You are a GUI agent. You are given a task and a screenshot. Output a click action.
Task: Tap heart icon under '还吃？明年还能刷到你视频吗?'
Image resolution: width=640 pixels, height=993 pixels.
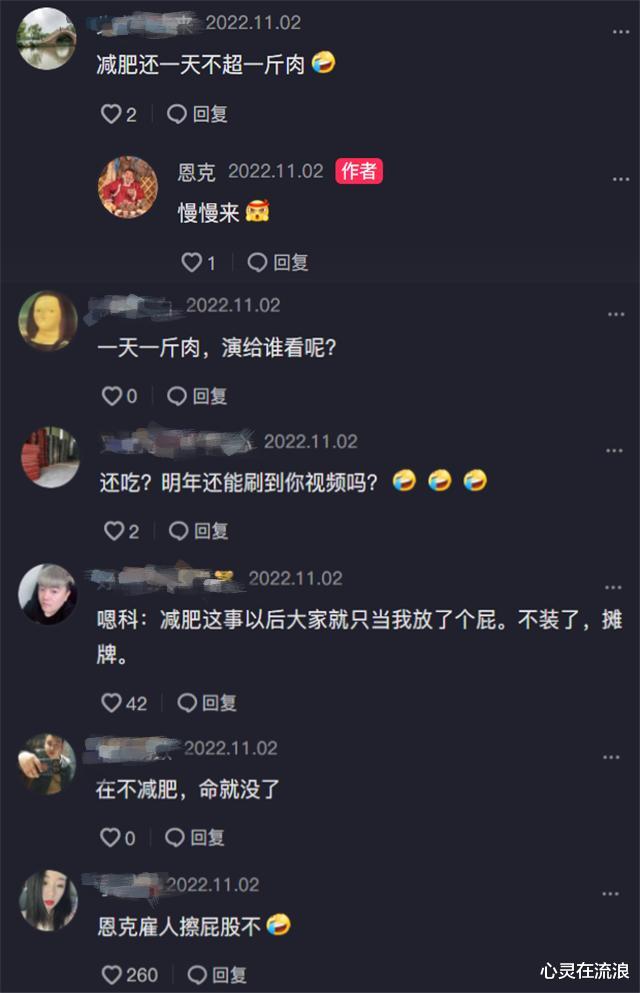click(114, 531)
